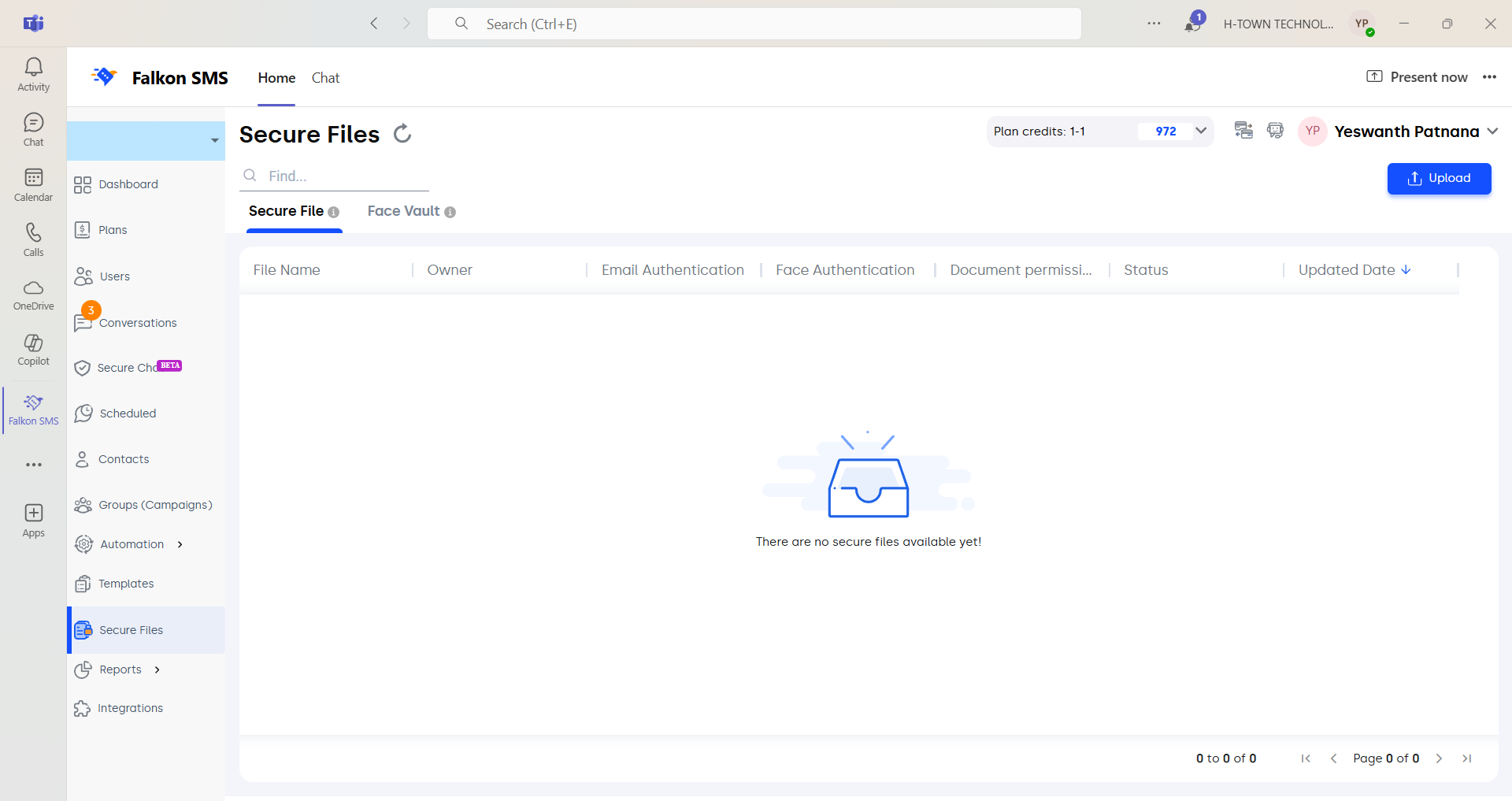Open more options next to Present now
The height and width of the screenshot is (801, 1512).
point(1489,77)
